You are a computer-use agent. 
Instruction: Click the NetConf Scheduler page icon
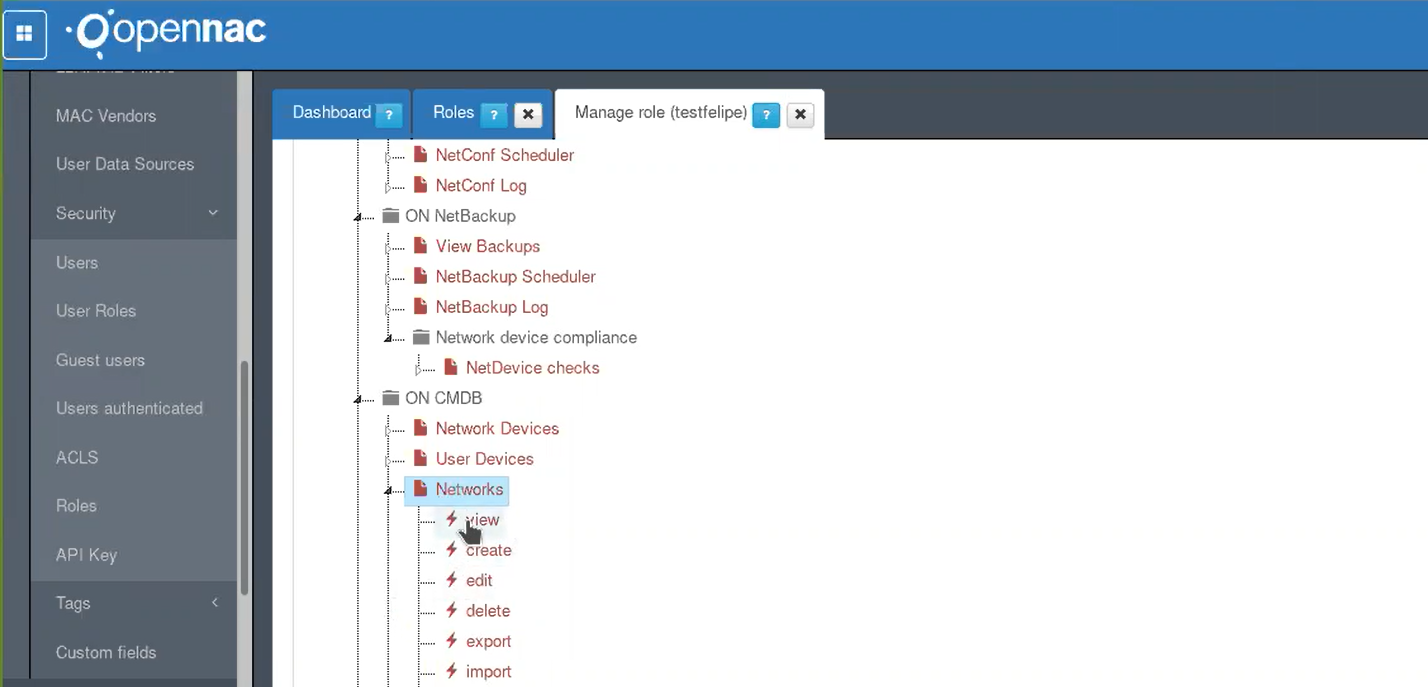coord(421,155)
